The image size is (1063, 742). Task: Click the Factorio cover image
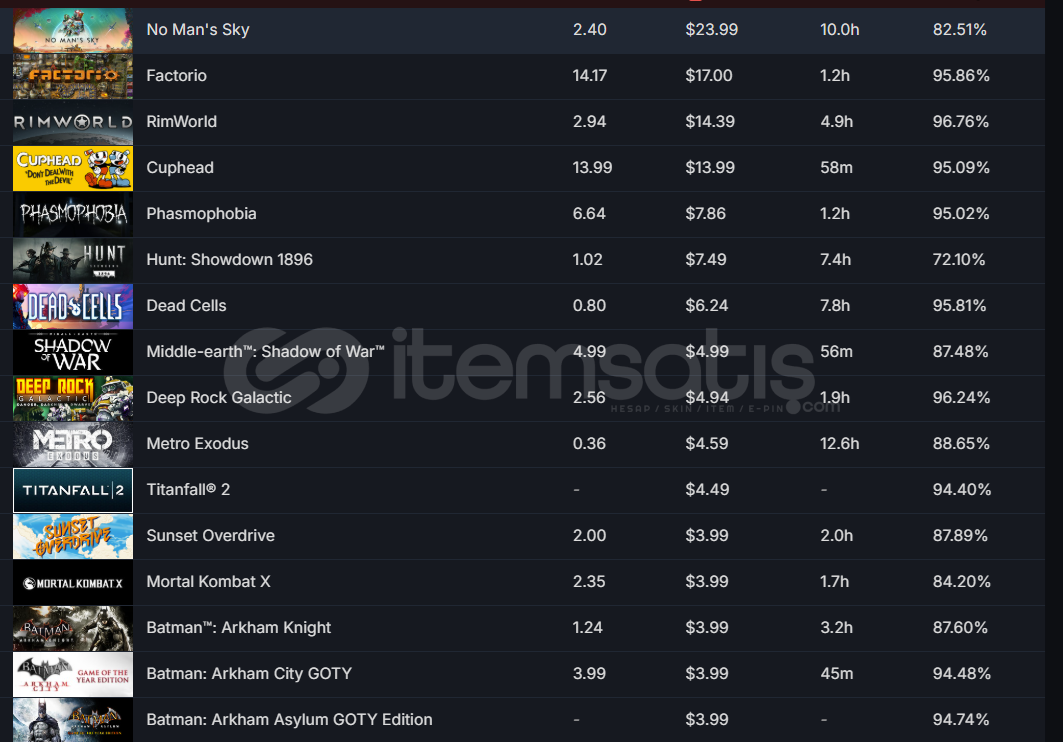click(73, 76)
